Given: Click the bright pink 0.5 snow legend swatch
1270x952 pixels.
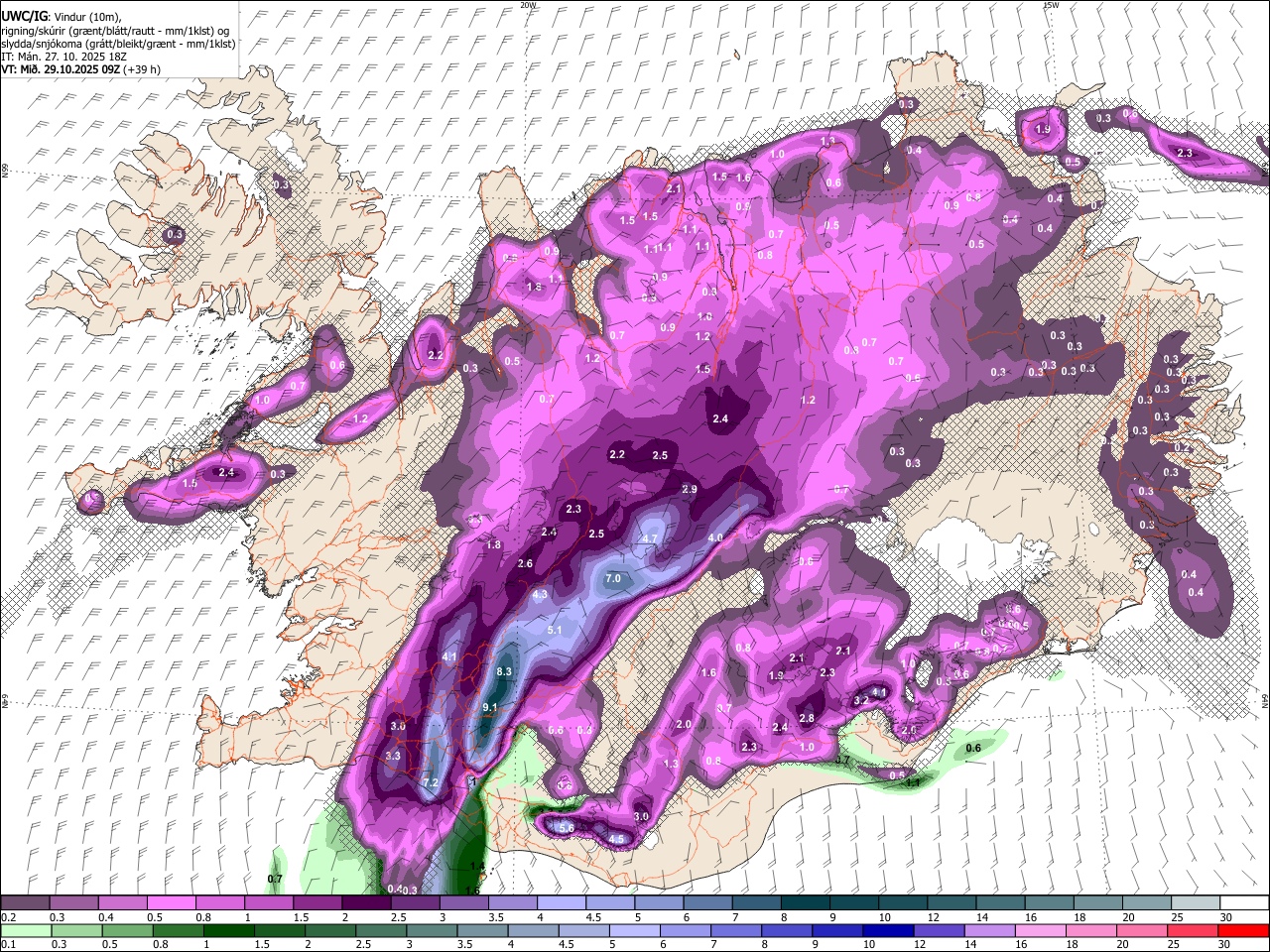Looking at the screenshot, I should (172, 902).
